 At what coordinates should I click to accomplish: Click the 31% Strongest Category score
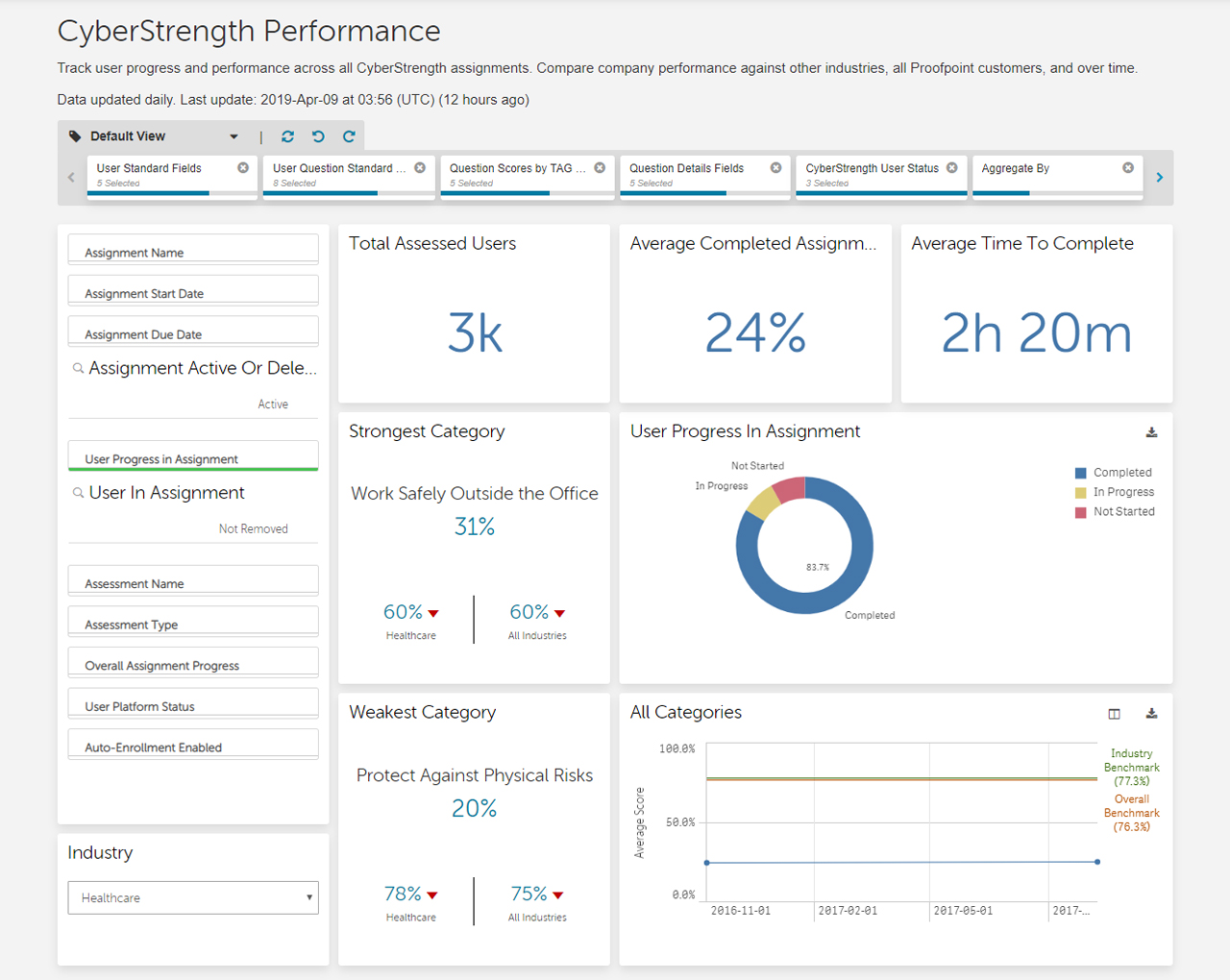(x=475, y=527)
